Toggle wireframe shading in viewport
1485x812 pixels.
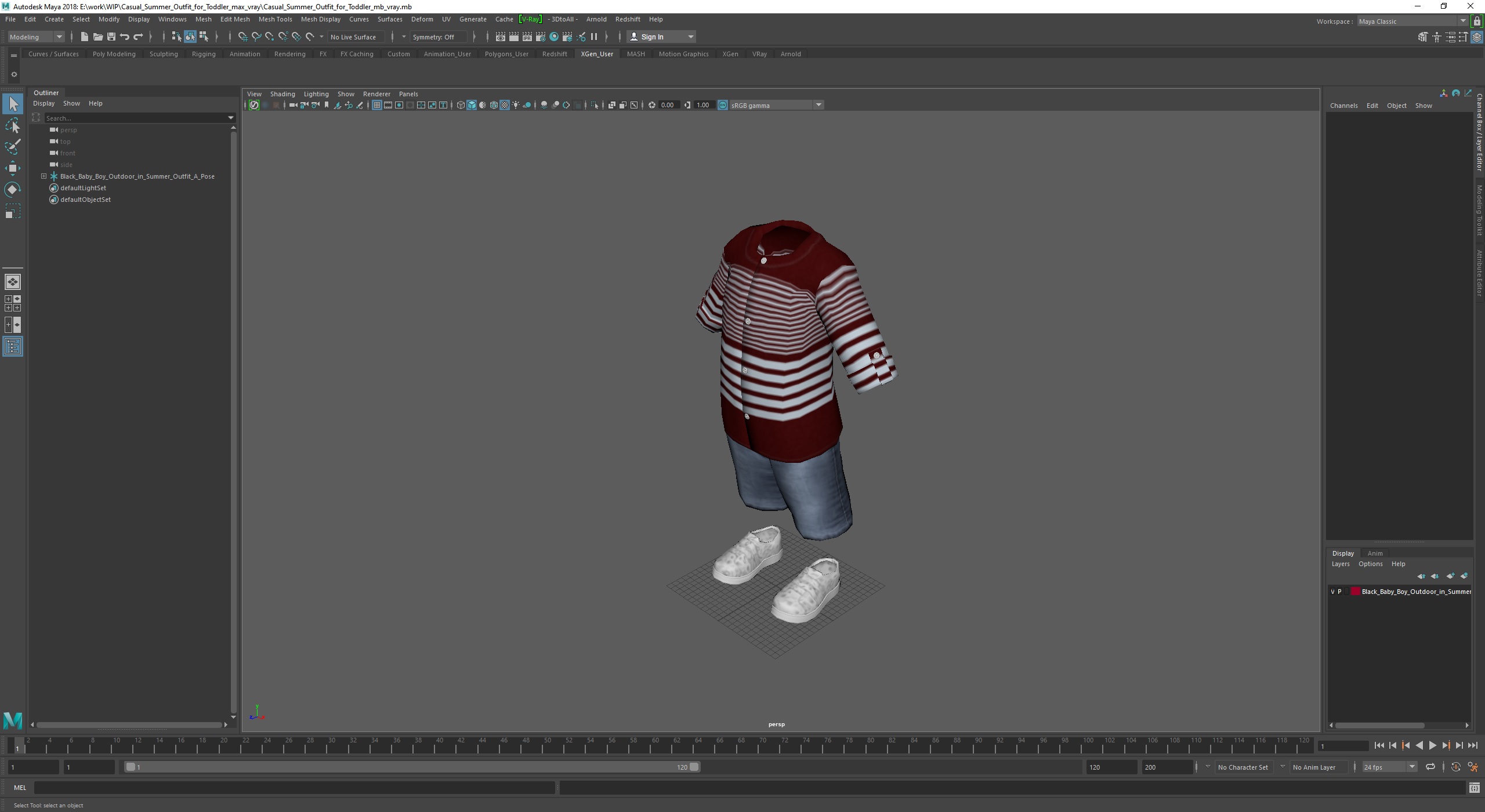click(x=461, y=105)
